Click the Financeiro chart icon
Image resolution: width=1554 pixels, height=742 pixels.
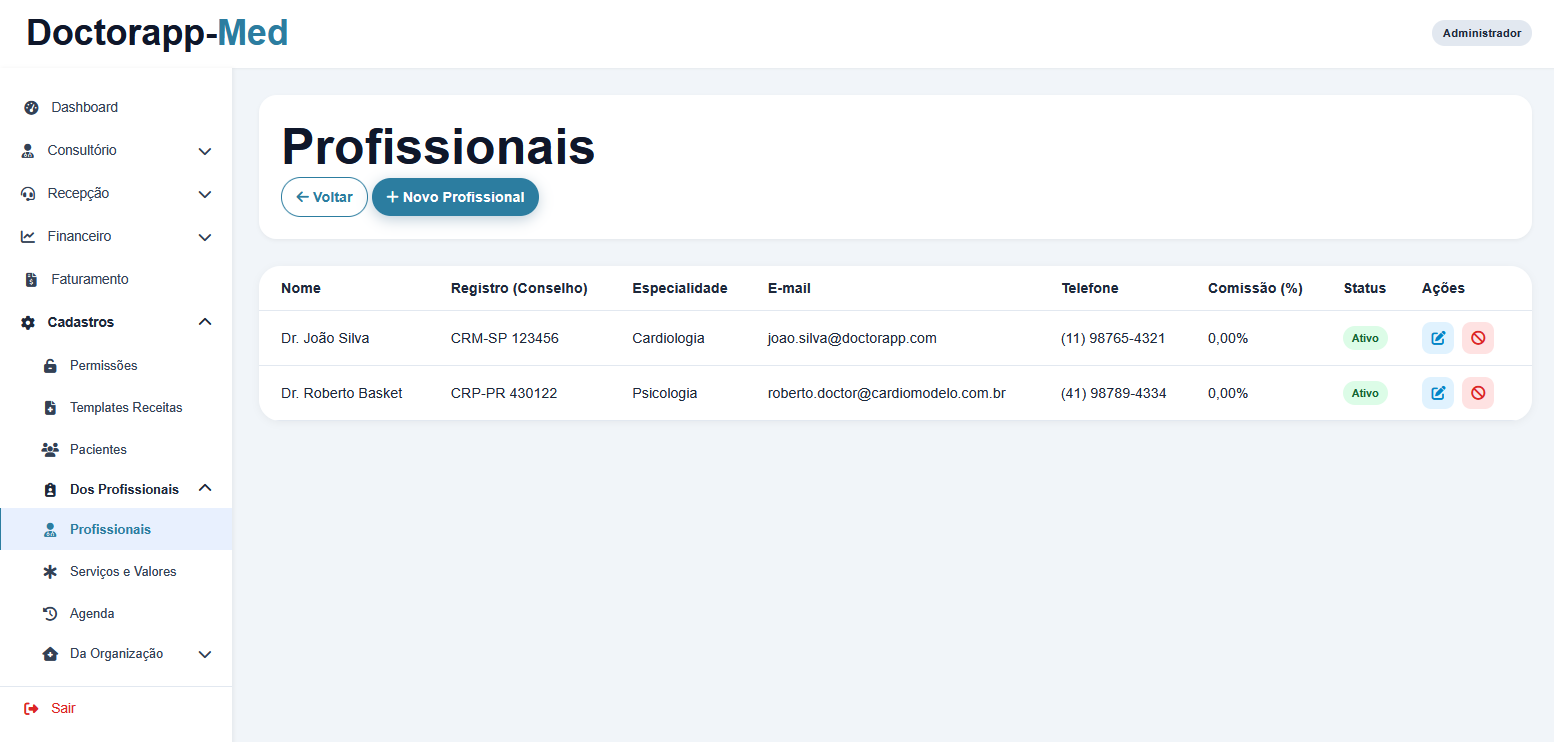28,237
